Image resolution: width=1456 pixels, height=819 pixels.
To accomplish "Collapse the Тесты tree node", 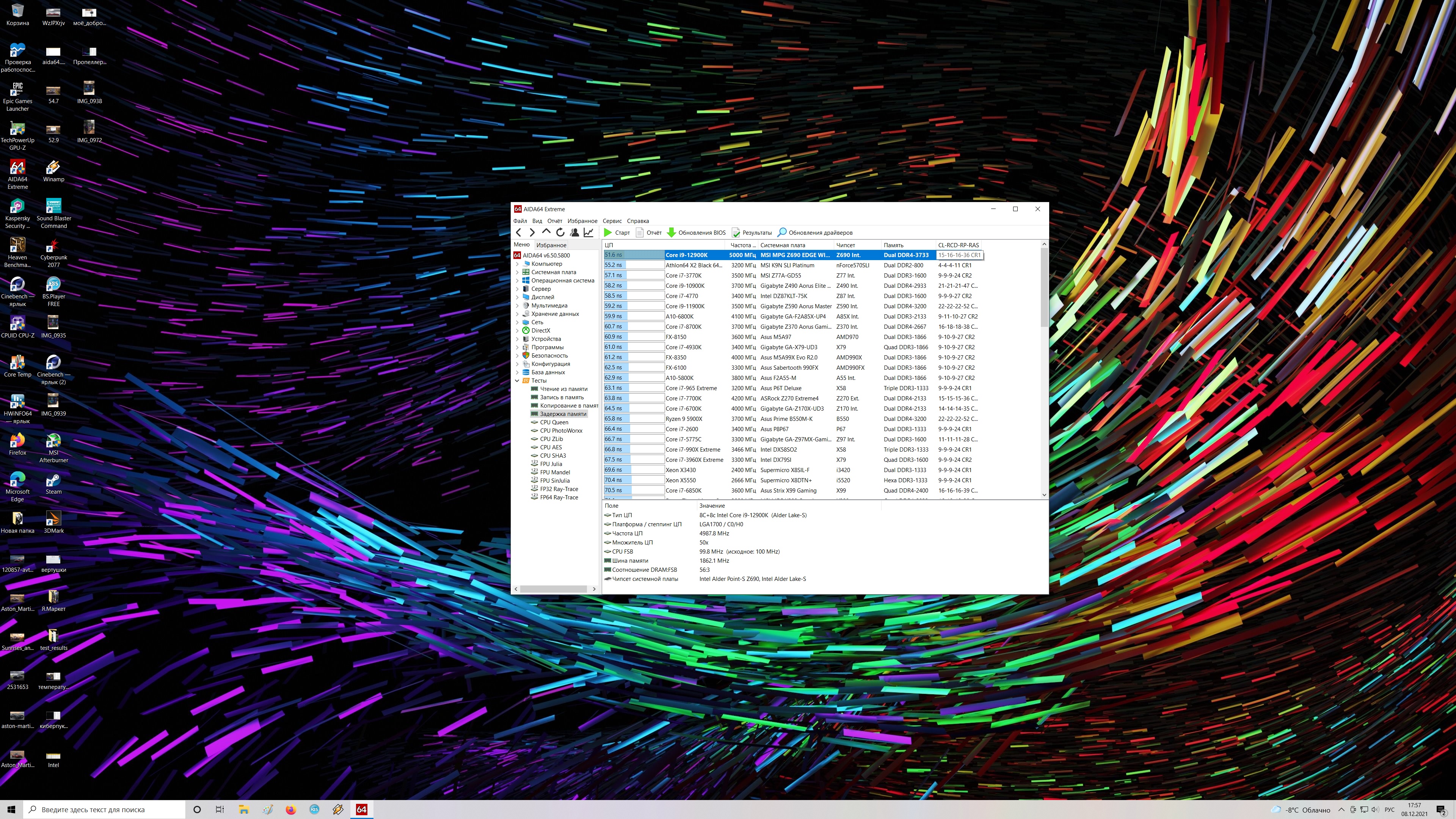I will tap(516, 380).
